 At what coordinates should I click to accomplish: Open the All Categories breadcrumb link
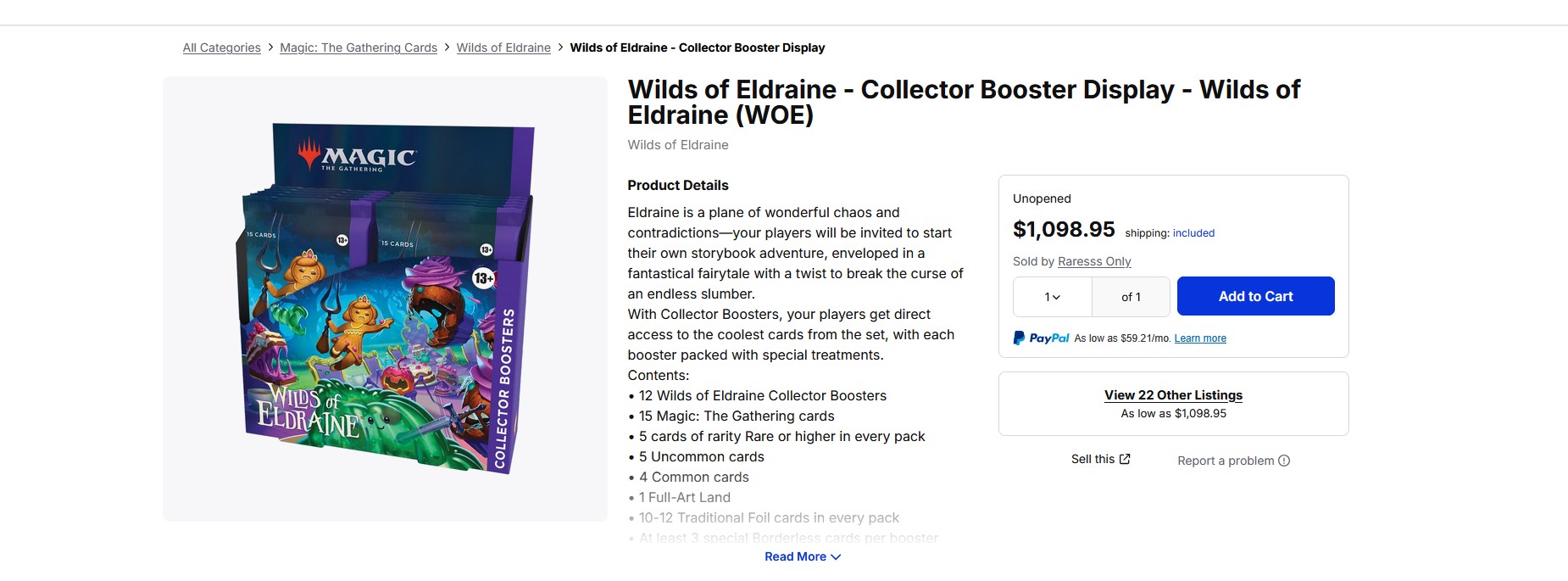click(221, 47)
